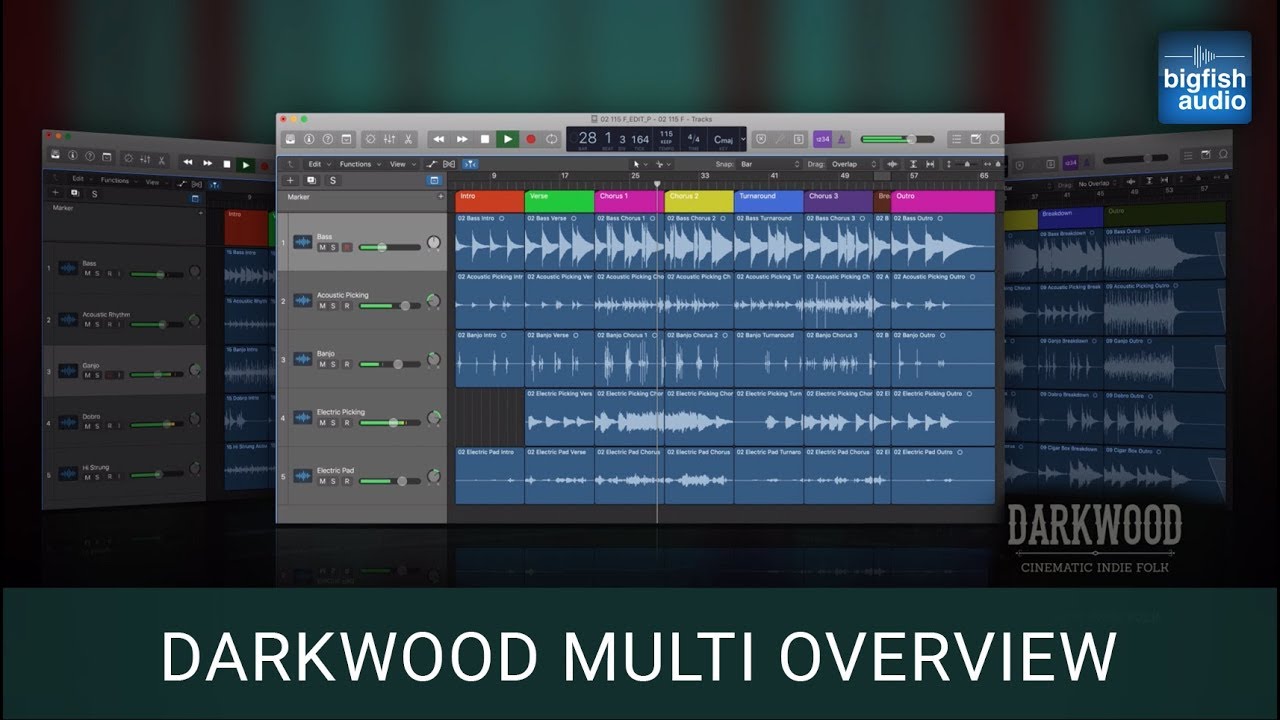Viewport: 1280px width, 720px height.
Task: Click the vertical auto zoom button
Action: point(914,164)
